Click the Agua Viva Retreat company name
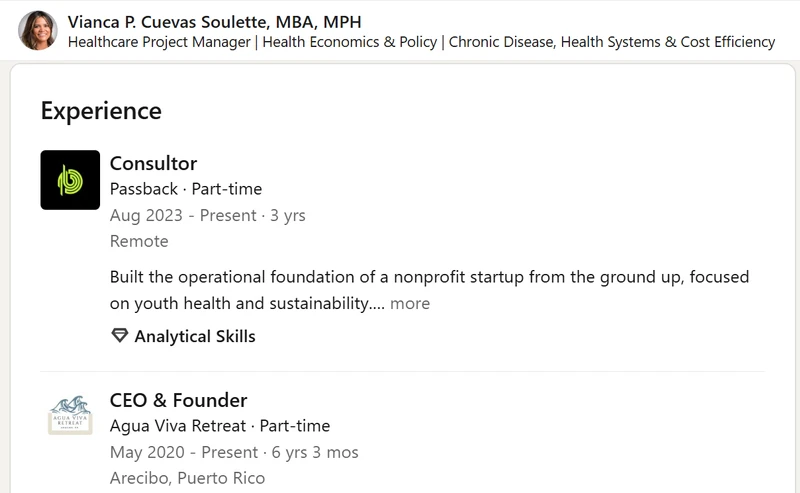 click(178, 426)
